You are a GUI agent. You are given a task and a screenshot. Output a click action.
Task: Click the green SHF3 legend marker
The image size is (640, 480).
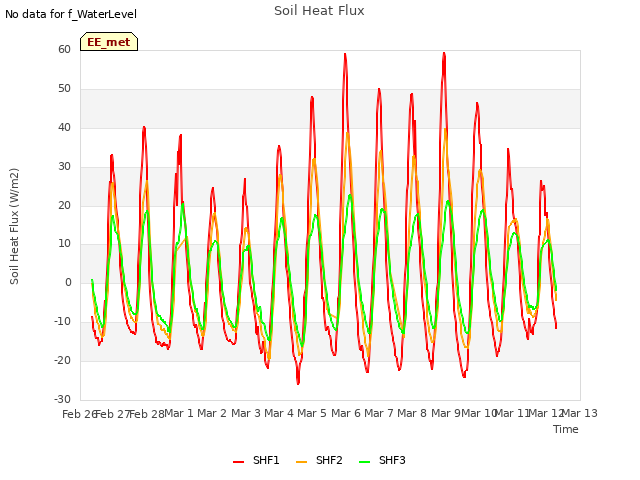(364, 461)
